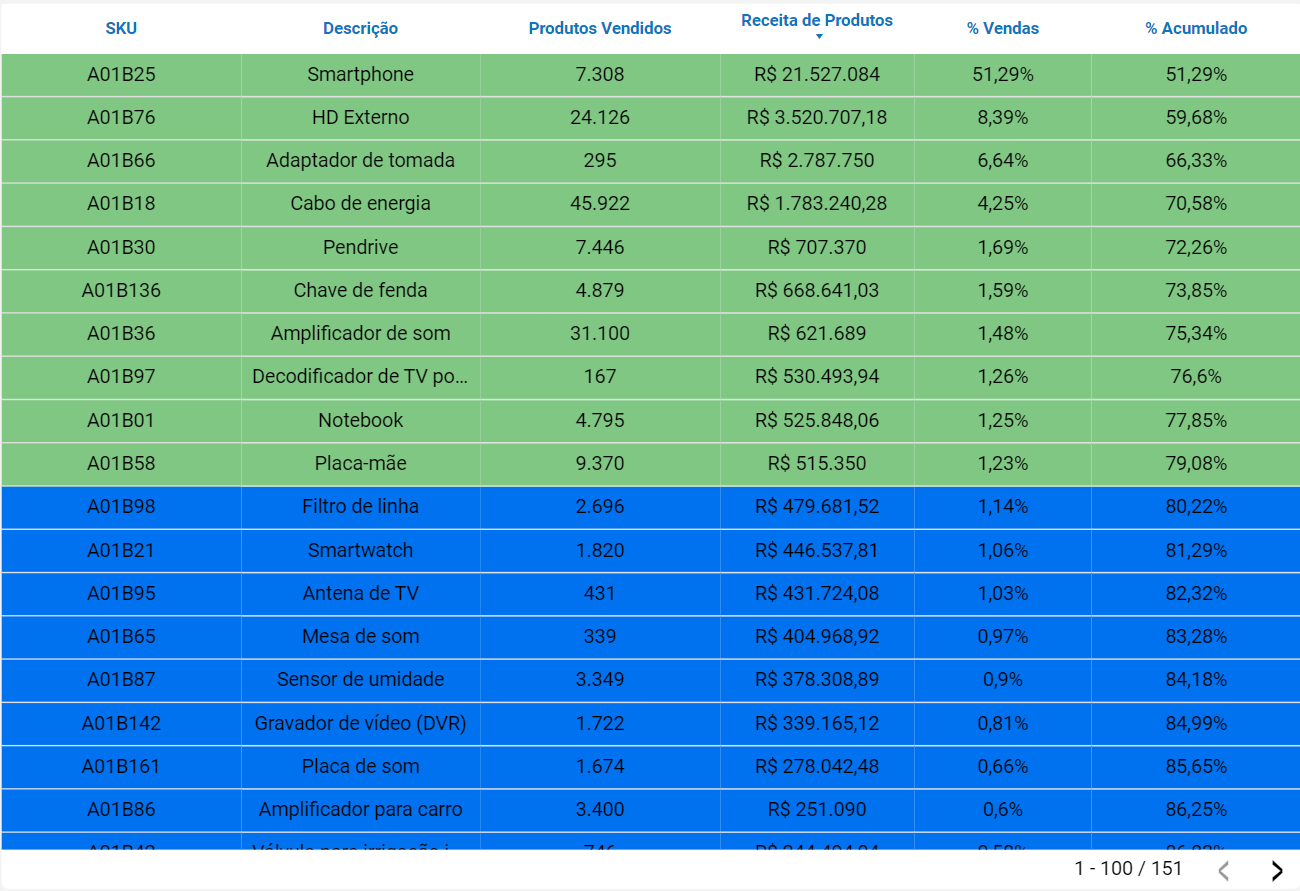
Task: Click the R$ 21.527.084 revenue cell
Action: point(817,75)
